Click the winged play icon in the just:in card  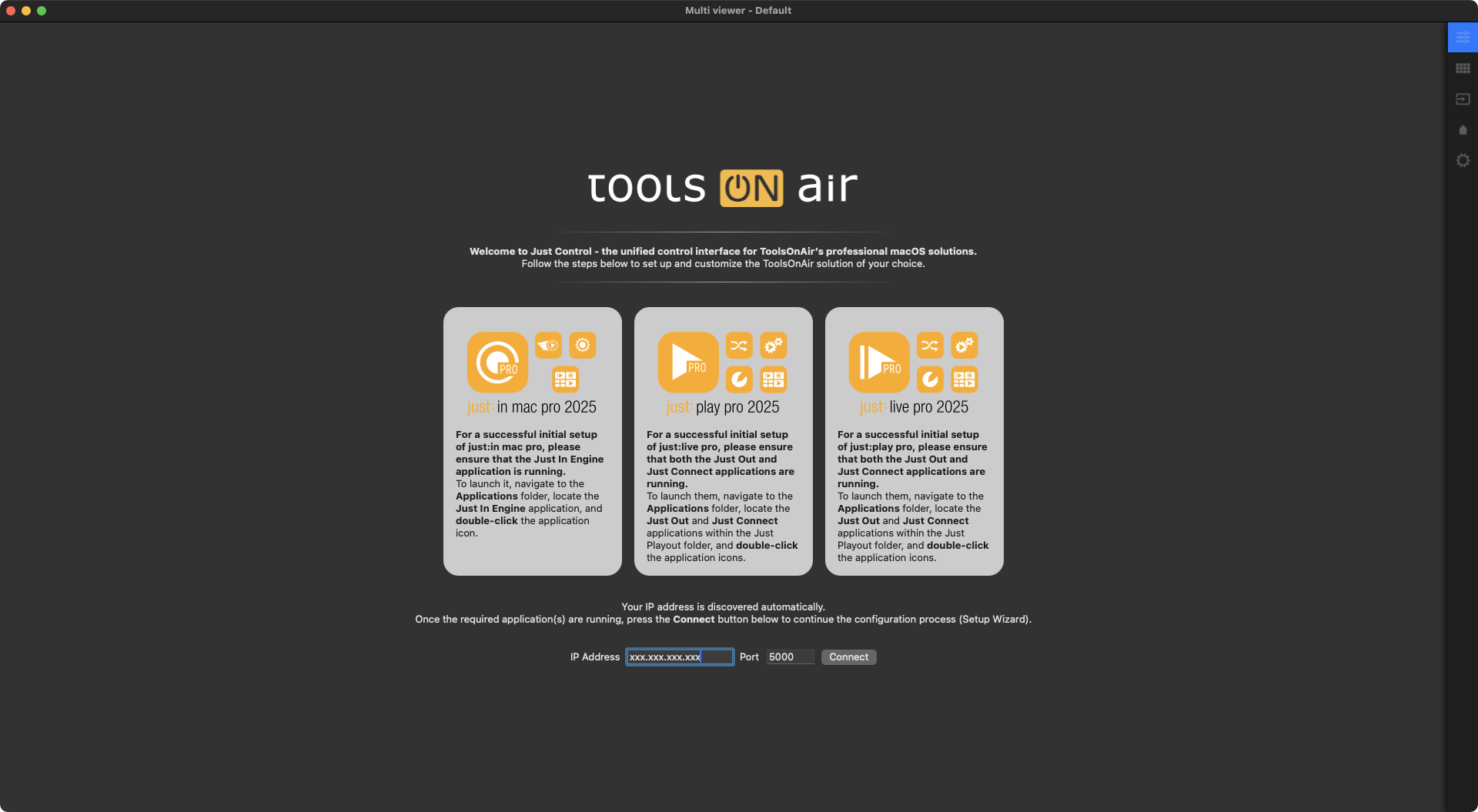(549, 346)
